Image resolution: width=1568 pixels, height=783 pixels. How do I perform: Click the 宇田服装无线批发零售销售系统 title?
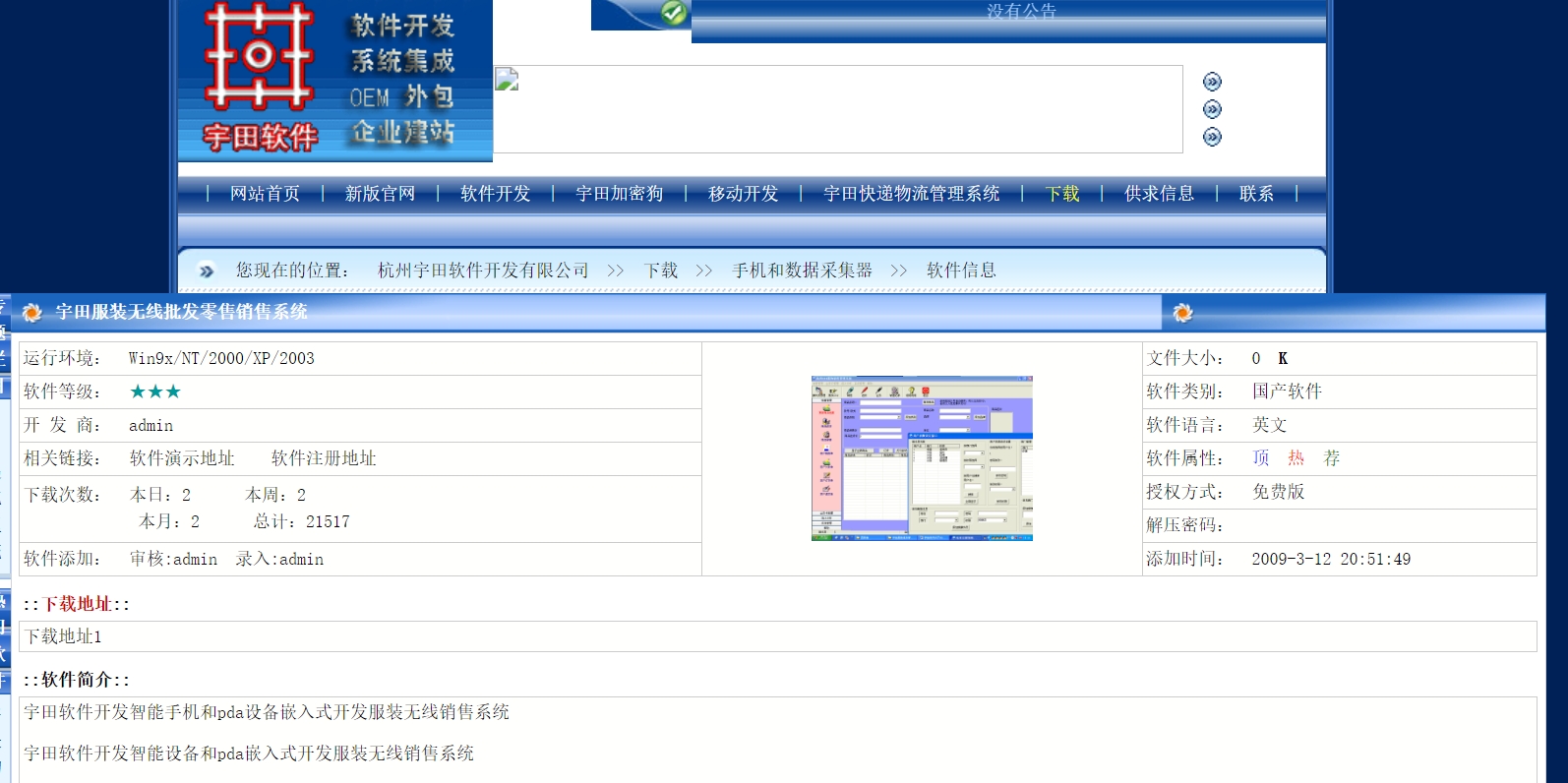(181, 312)
